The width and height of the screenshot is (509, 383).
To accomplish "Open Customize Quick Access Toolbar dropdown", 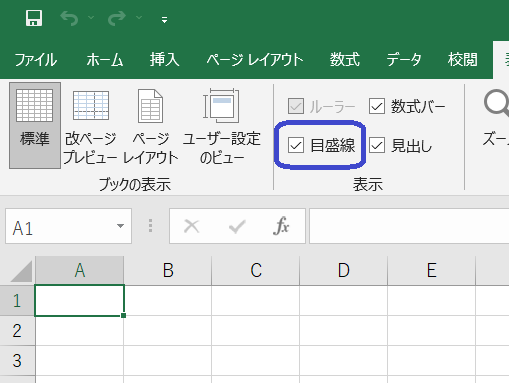I will coord(164,20).
